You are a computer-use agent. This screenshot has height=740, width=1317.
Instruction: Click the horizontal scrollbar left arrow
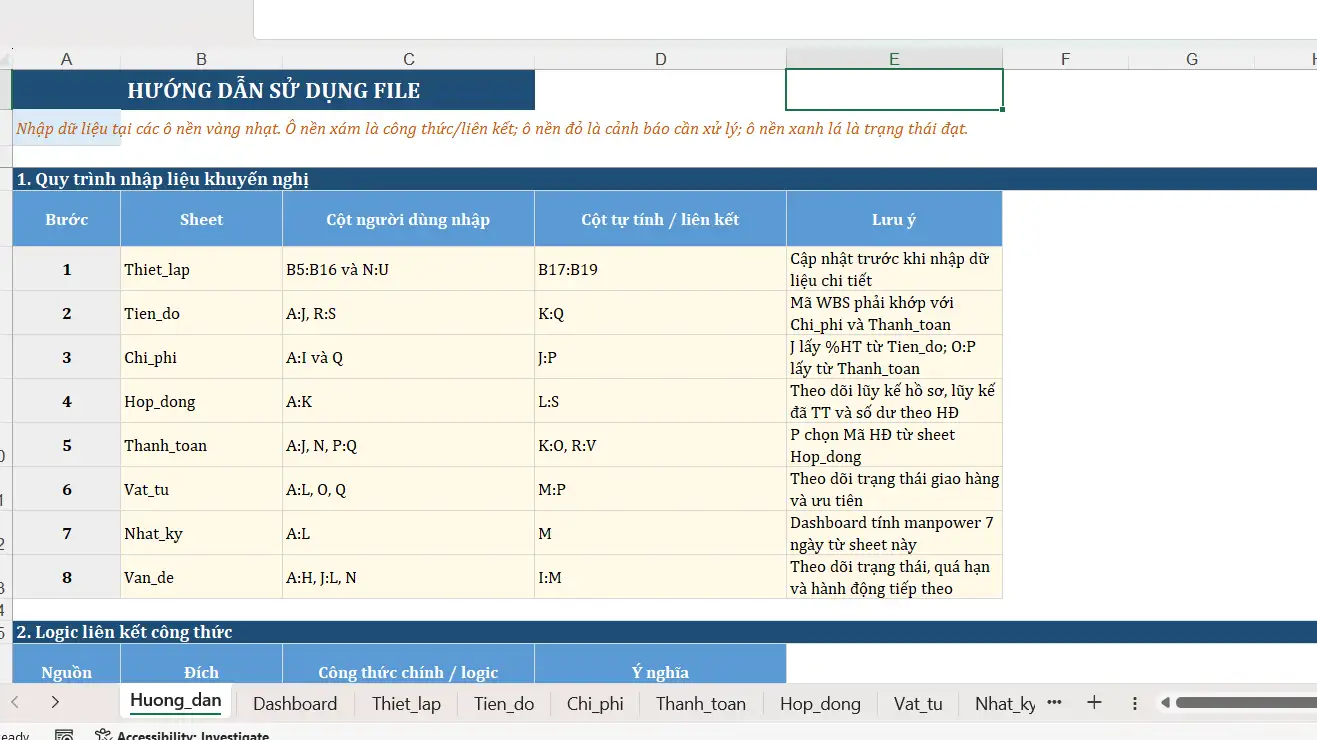click(x=1165, y=703)
